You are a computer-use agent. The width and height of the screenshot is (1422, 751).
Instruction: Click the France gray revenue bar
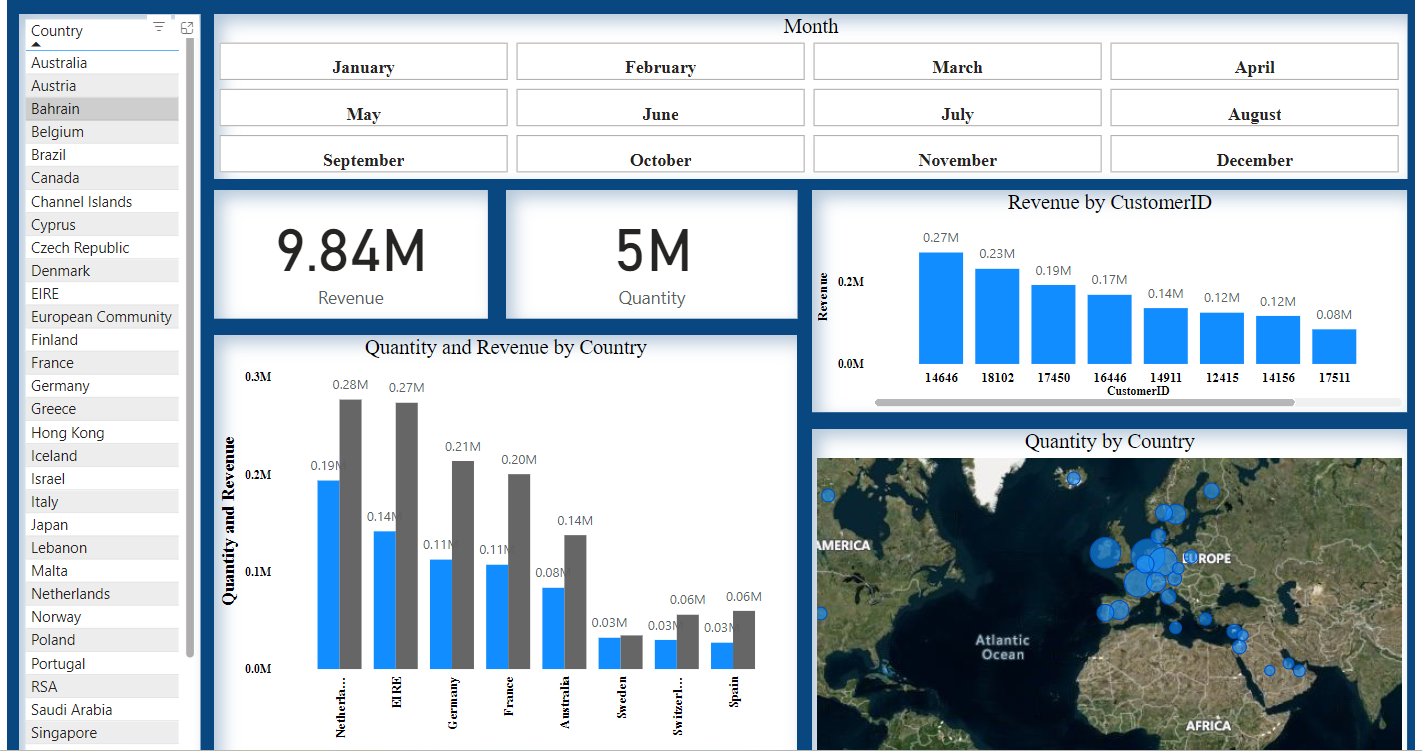tap(519, 570)
